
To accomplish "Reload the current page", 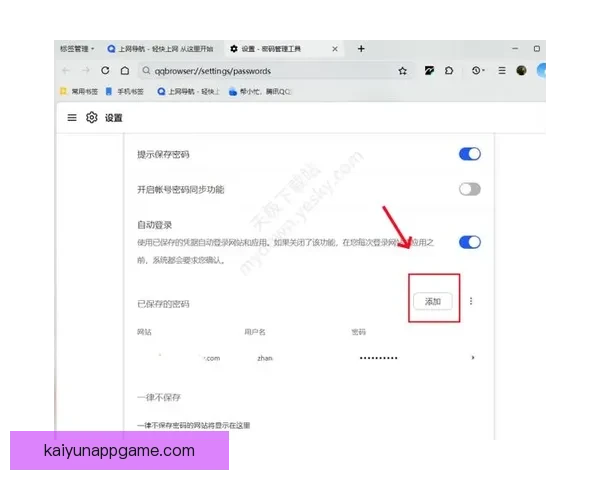I will (x=105, y=71).
